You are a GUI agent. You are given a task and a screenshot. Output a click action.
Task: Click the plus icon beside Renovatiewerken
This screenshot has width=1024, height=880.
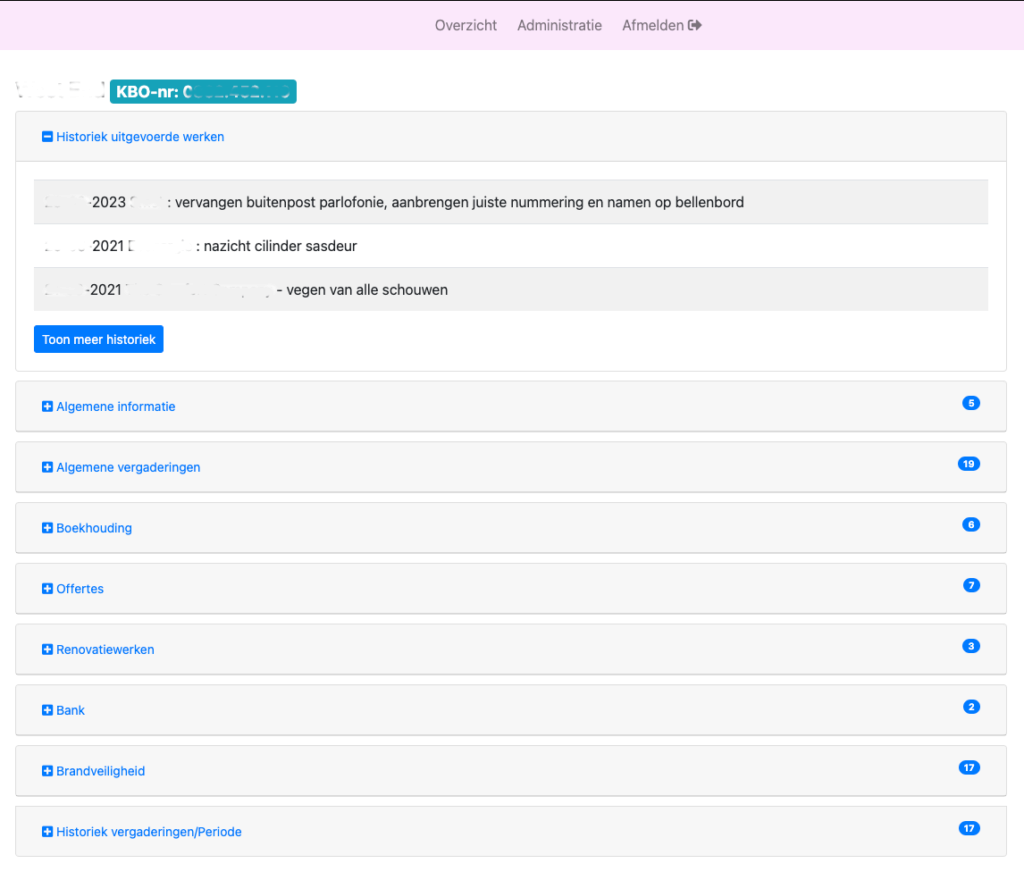47,650
